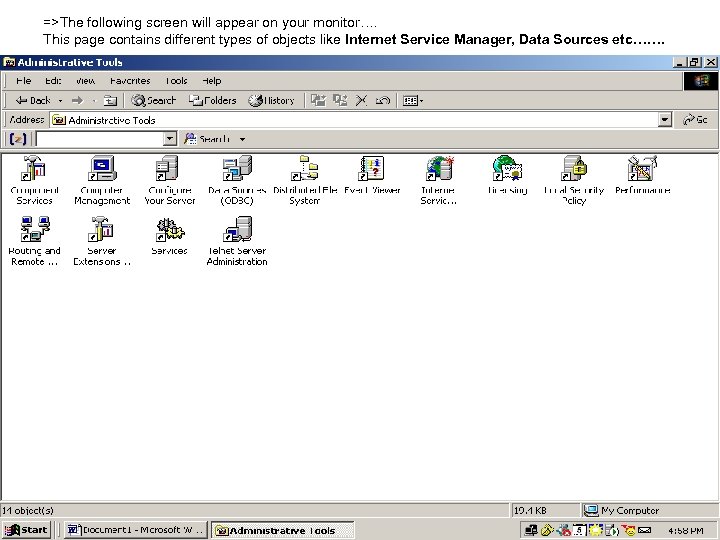Viewport: 720px width, 540px height.
Task: Open the Tools menu
Action: 176,81
